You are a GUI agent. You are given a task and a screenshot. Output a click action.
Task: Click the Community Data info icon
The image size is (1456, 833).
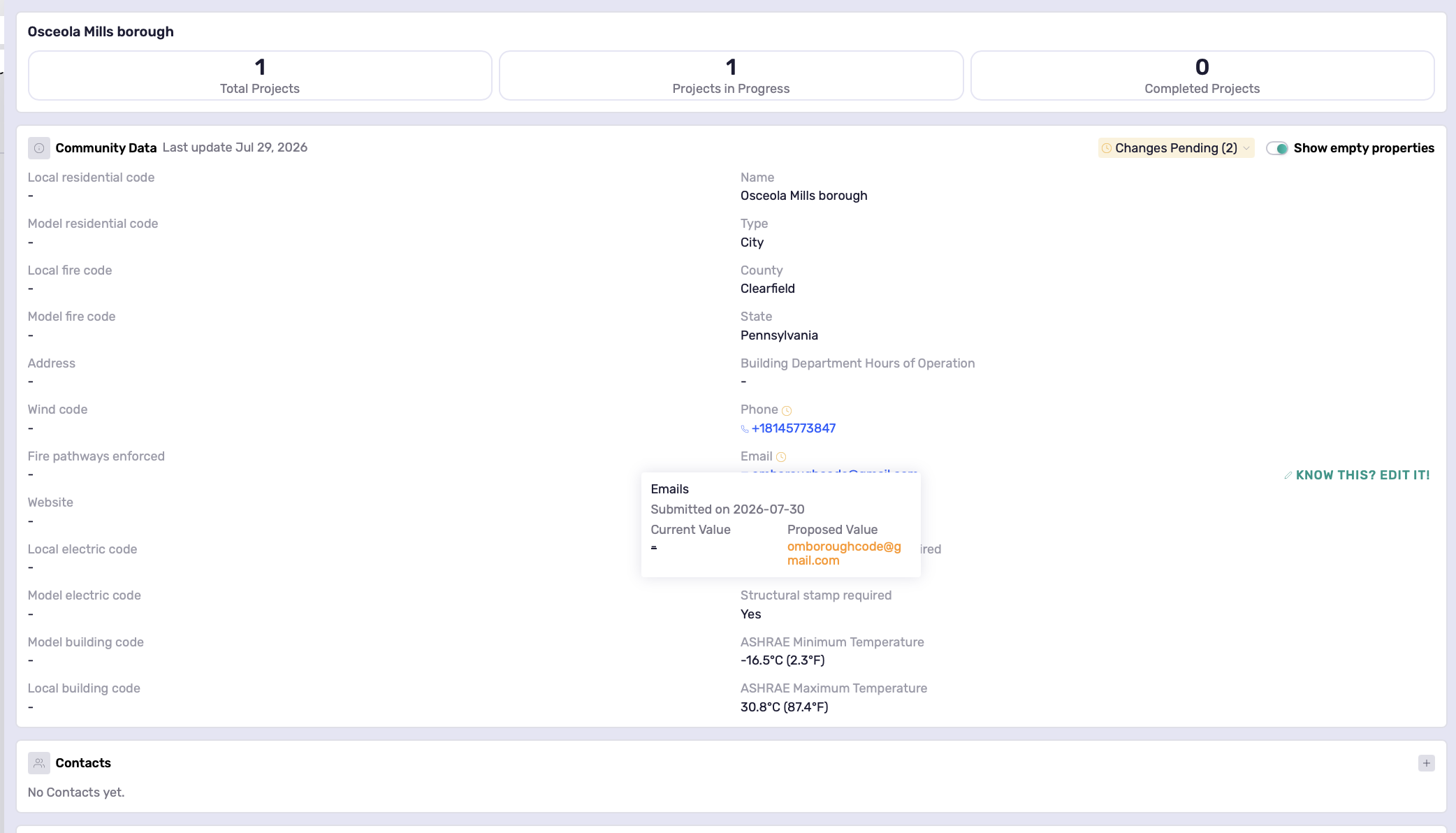click(39, 148)
